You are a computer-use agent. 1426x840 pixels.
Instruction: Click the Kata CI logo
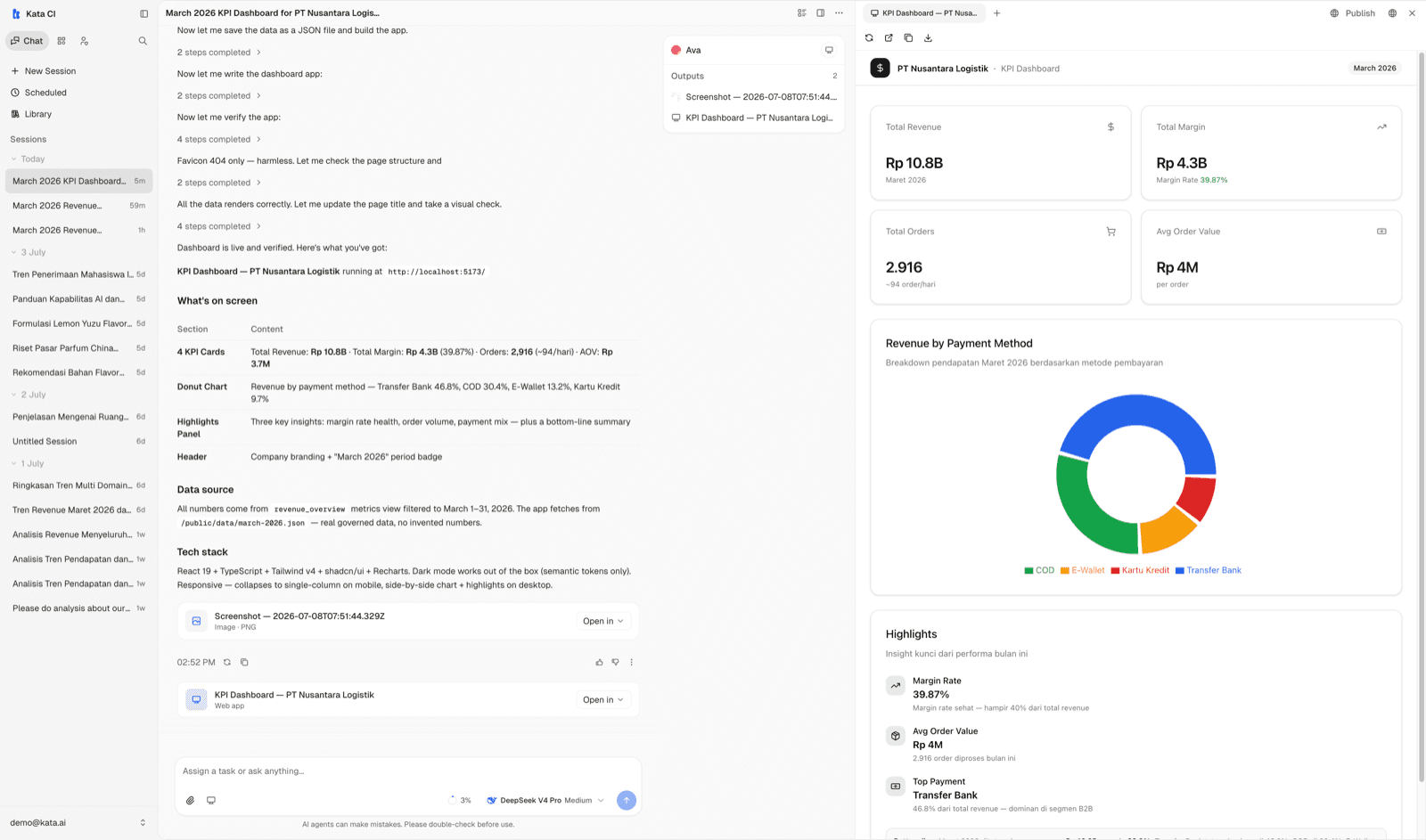[16, 13]
